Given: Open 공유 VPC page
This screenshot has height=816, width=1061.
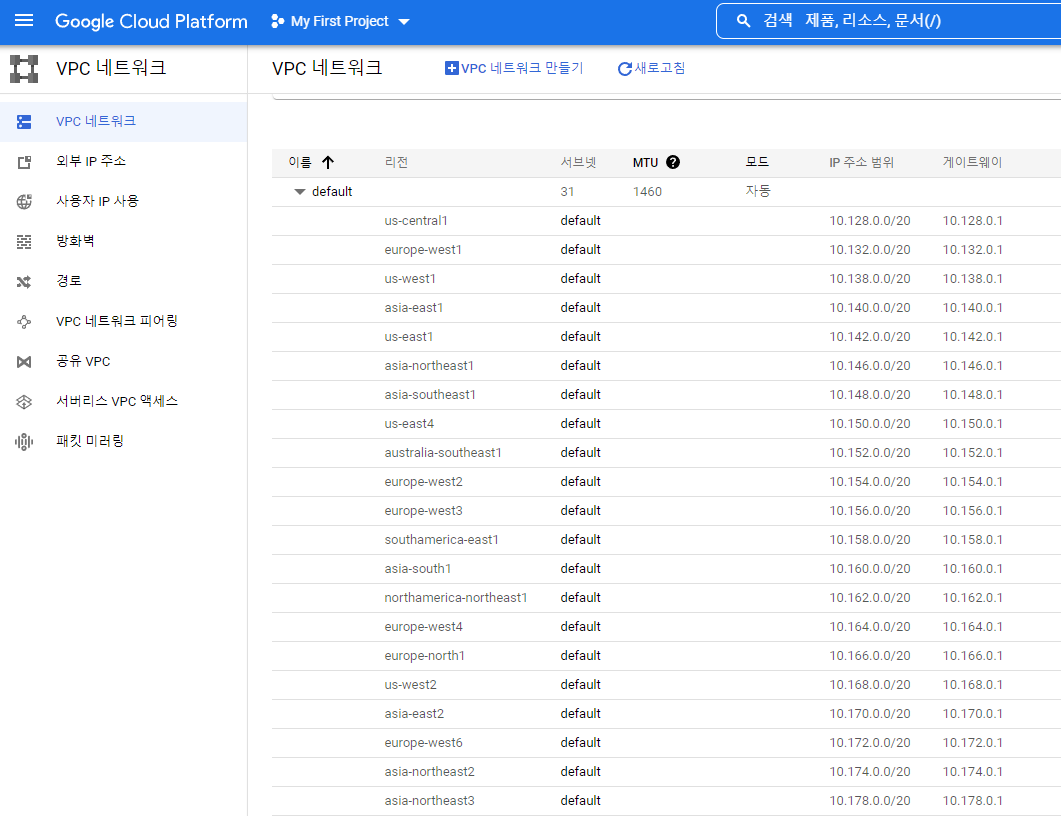Looking at the screenshot, I should coord(123,362).
